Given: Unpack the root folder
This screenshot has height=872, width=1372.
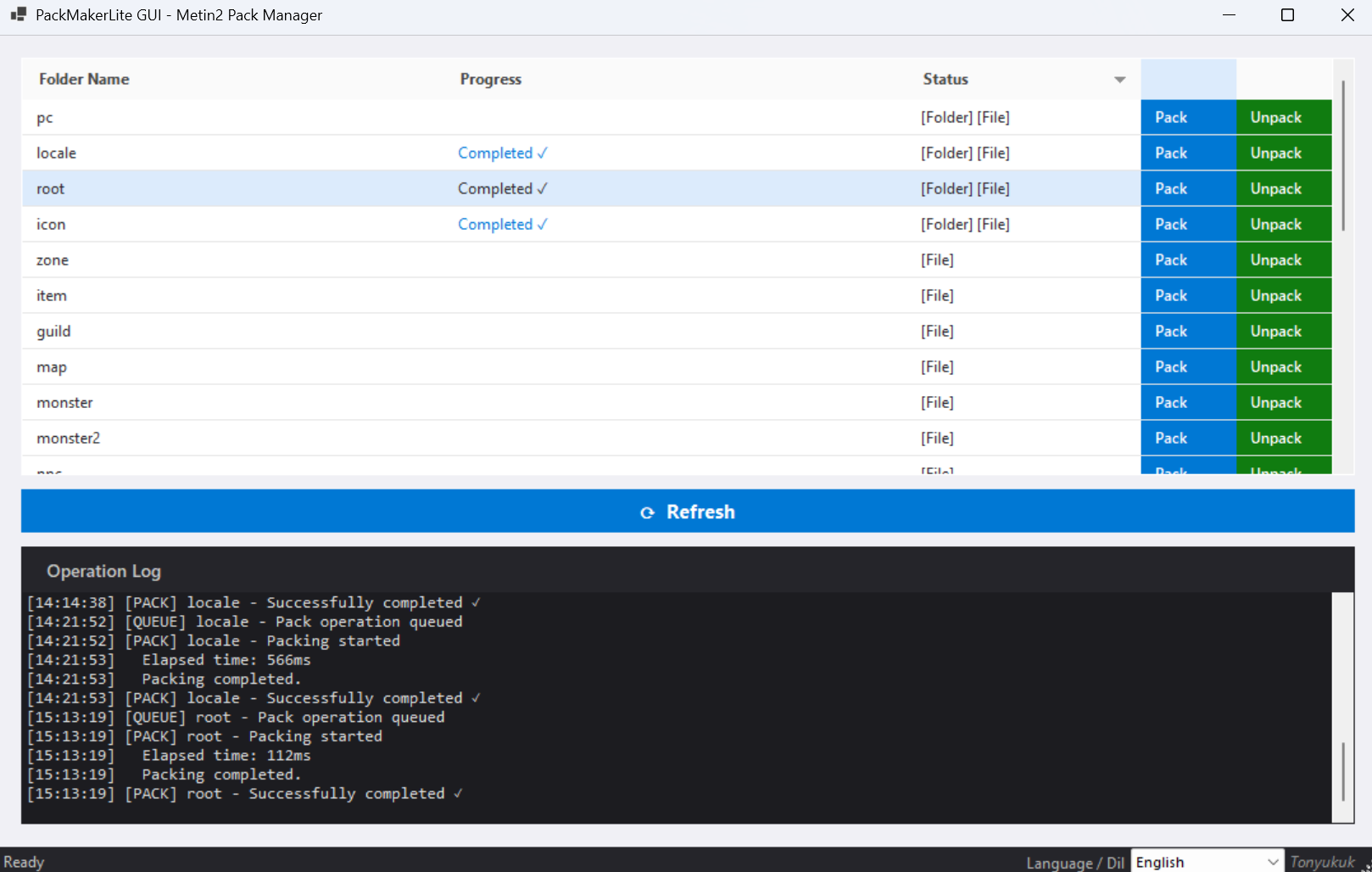Looking at the screenshot, I should (1284, 189).
